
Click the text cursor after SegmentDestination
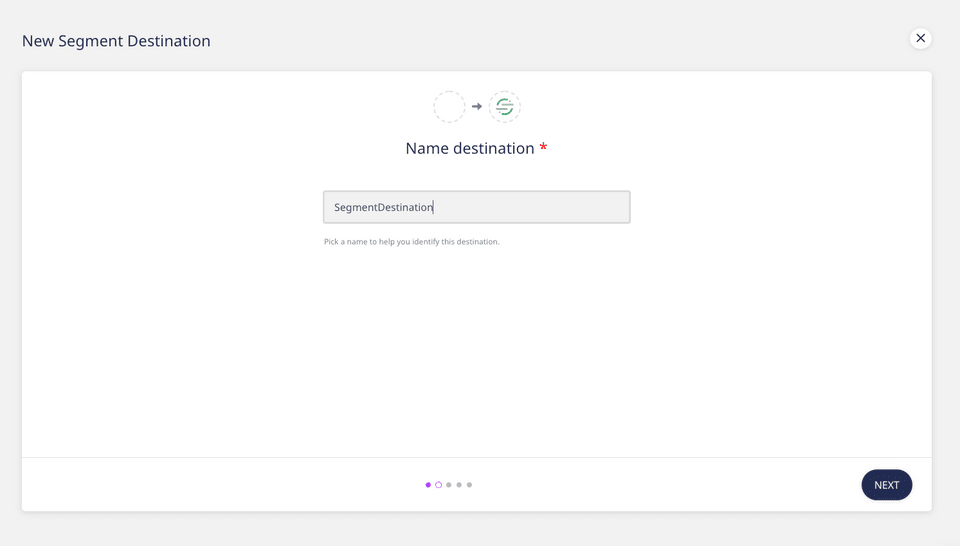(x=434, y=207)
